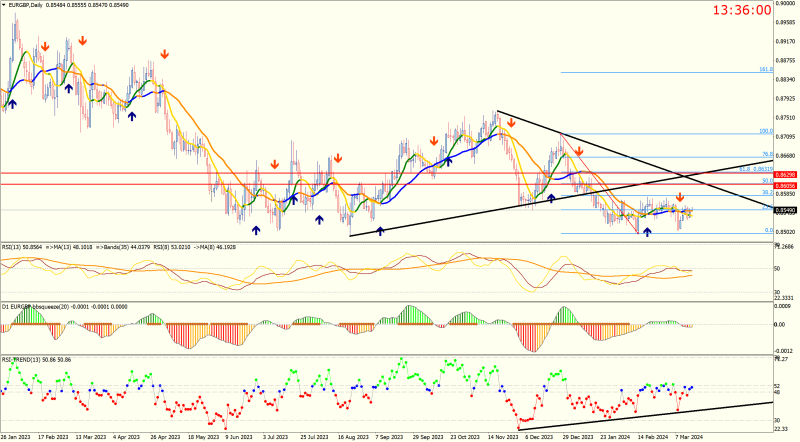Click the 14 Nov 2023 date label
The image size is (800, 442).
(x=502, y=437)
